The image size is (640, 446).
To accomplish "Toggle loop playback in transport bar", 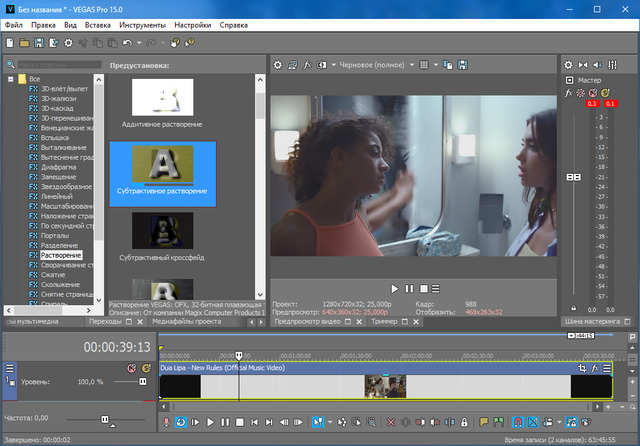I will 181,422.
